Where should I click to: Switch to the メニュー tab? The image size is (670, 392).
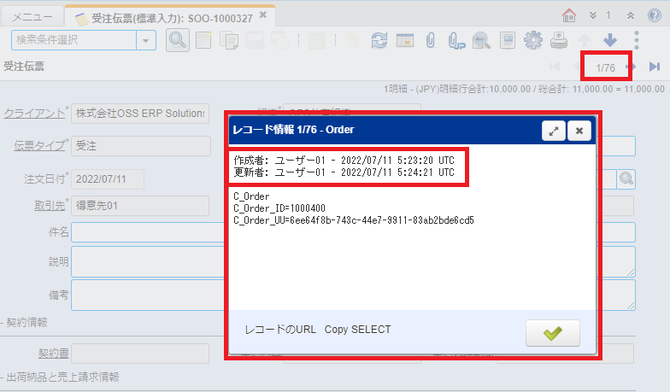click(x=32, y=17)
